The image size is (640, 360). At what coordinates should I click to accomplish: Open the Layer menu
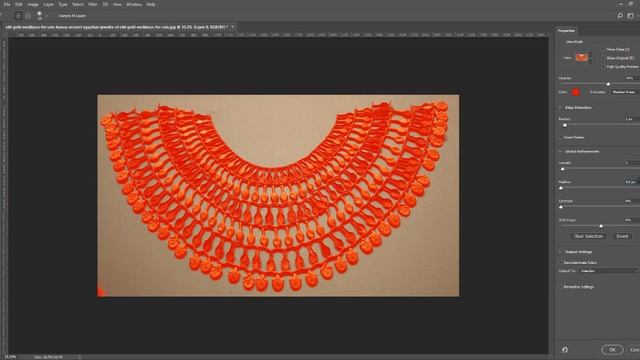click(x=49, y=4)
